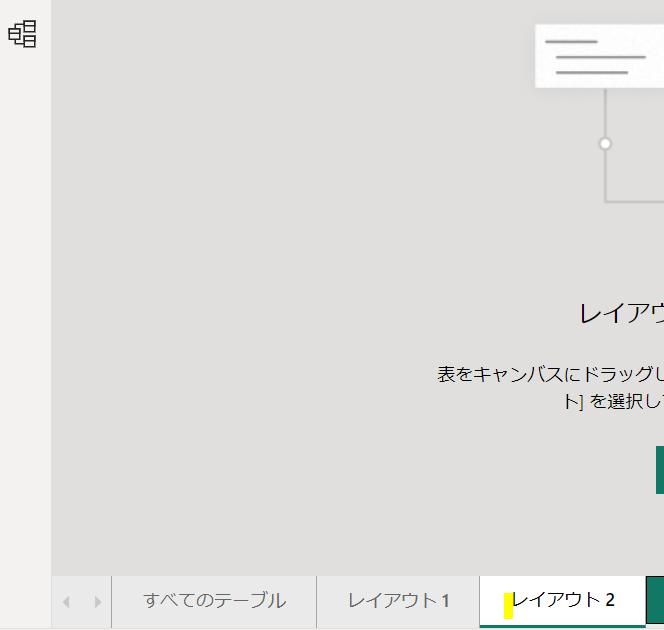Click the green underline beneath レイアウト 2 tab
664x630 pixels.
coord(562,625)
